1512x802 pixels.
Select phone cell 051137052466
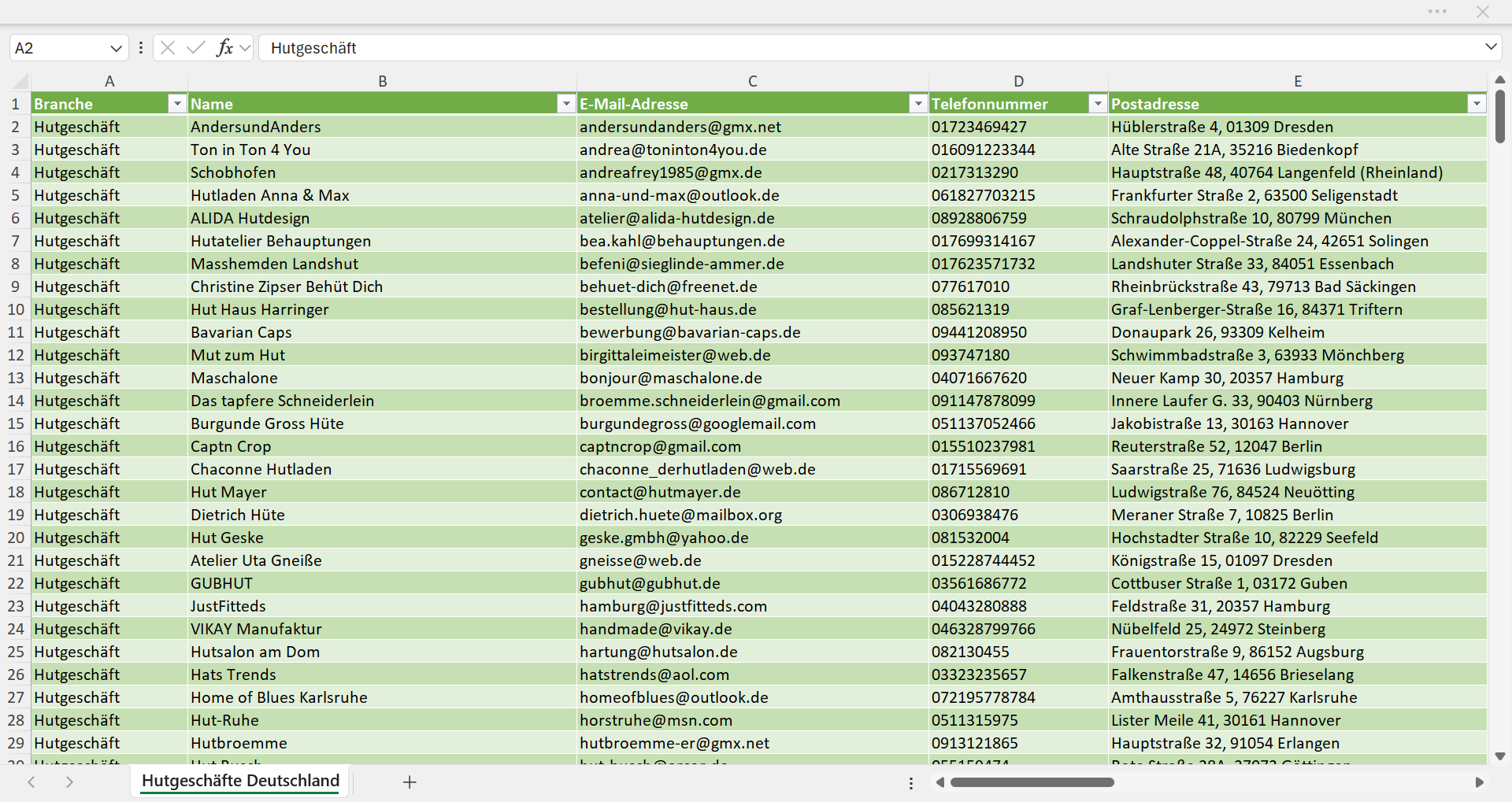pos(1018,423)
